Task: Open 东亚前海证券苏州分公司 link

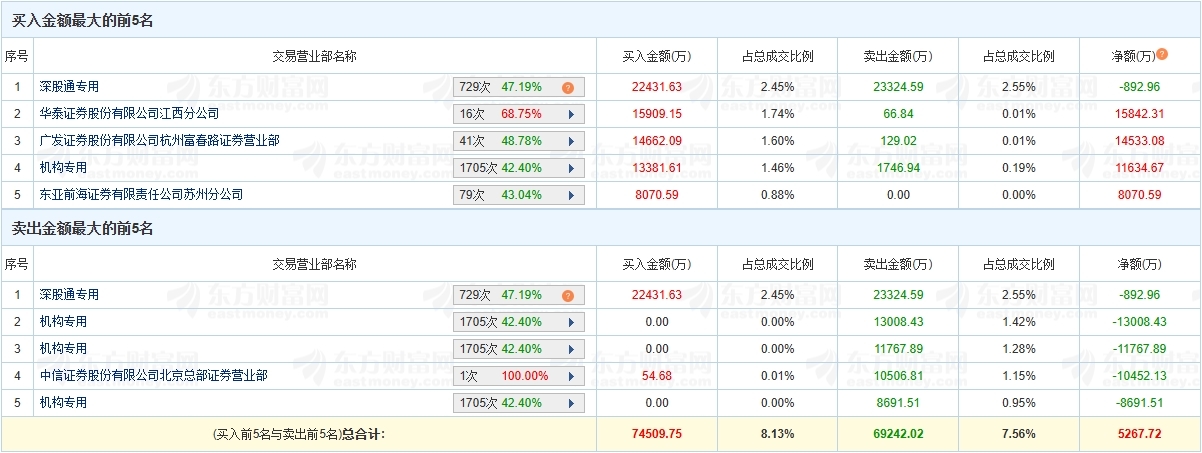Action: coord(140,195)
